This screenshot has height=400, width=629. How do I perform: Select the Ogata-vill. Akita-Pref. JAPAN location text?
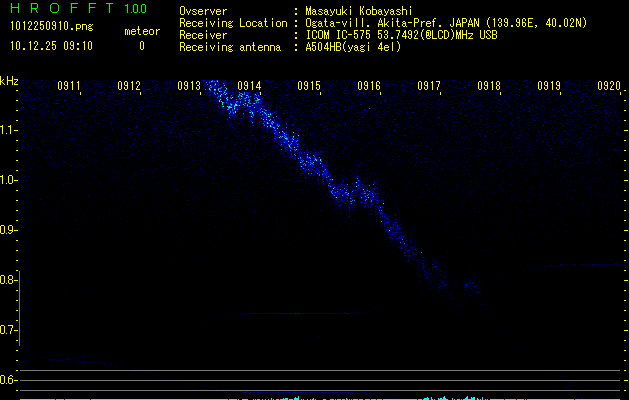(446, 23)
